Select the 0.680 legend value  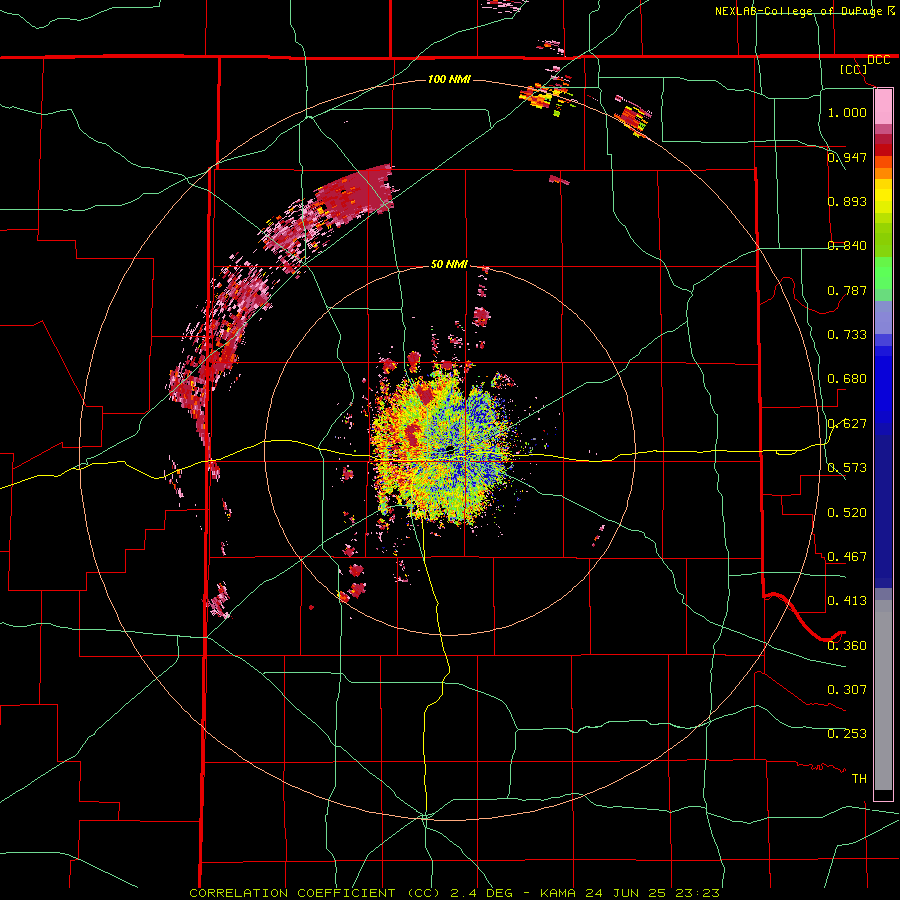coord(847,378)
